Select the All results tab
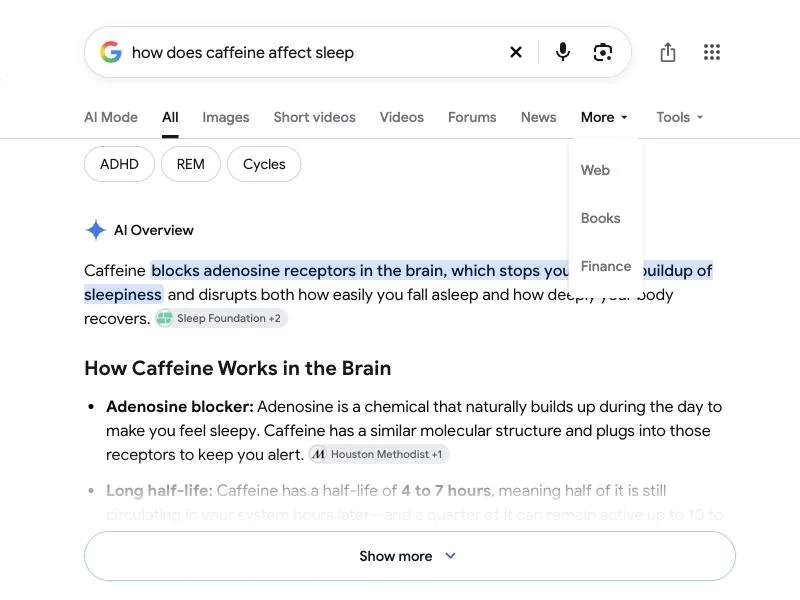 point(170,117)
